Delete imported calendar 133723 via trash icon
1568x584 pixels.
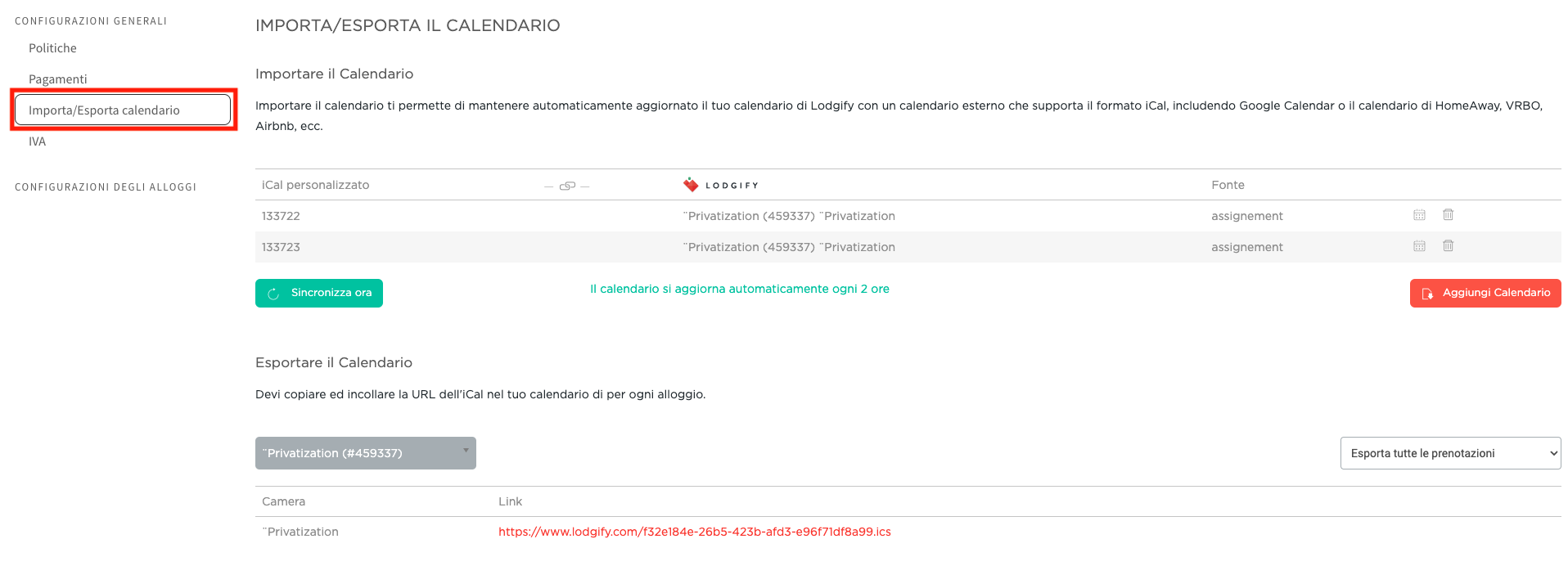pyautogui.click(x=1448, y=246)
